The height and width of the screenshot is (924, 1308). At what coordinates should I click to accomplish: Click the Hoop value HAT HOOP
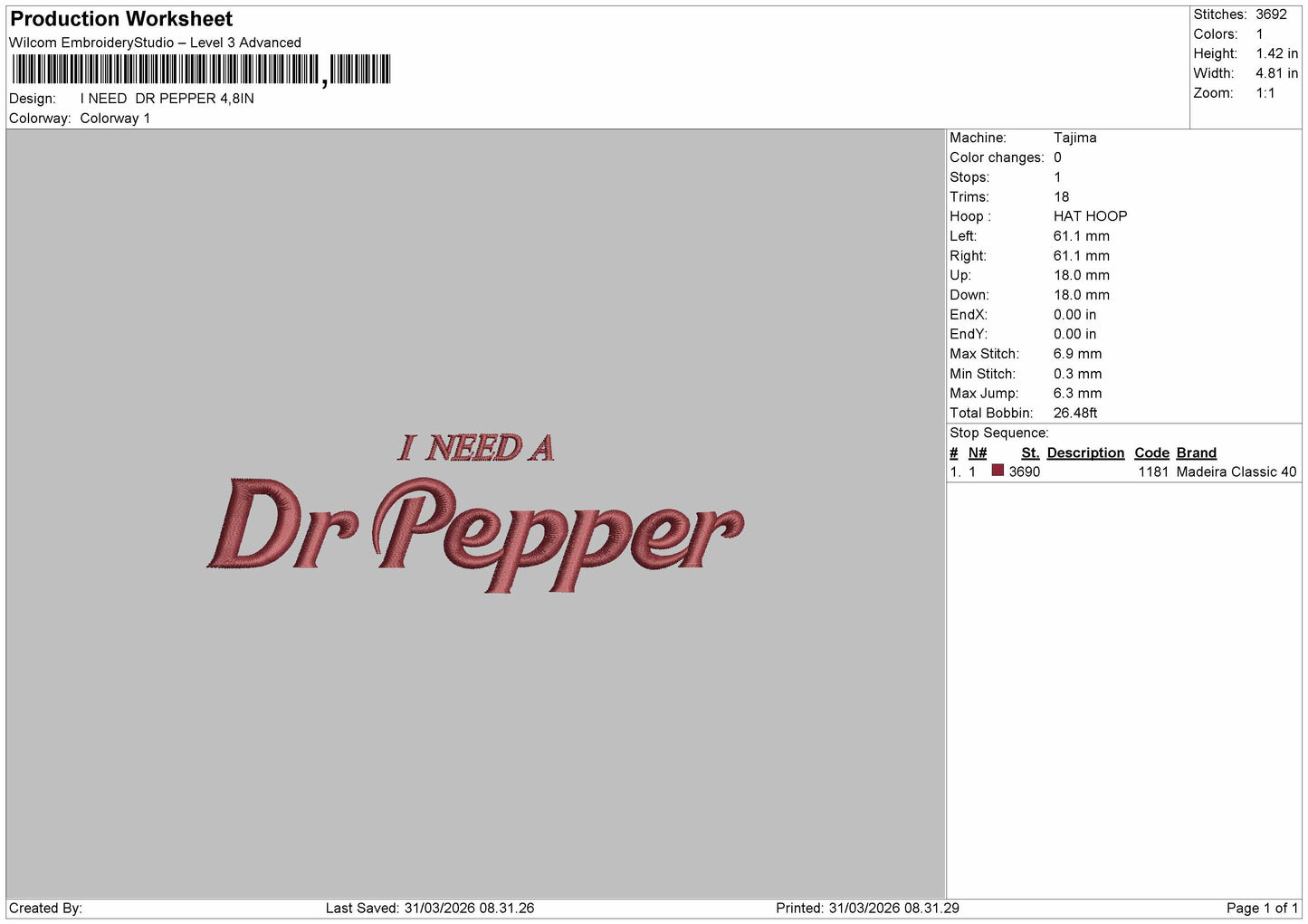click(x=1090, y=216)
